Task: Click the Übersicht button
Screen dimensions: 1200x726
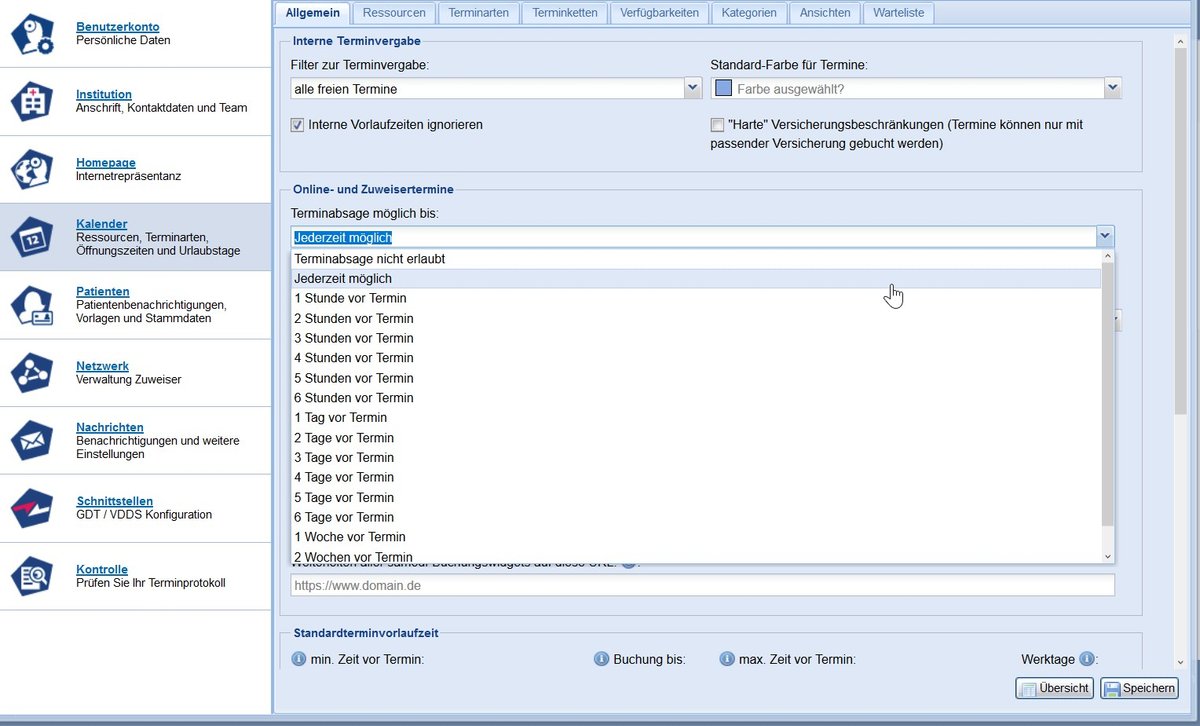Action: (1054, 689)
